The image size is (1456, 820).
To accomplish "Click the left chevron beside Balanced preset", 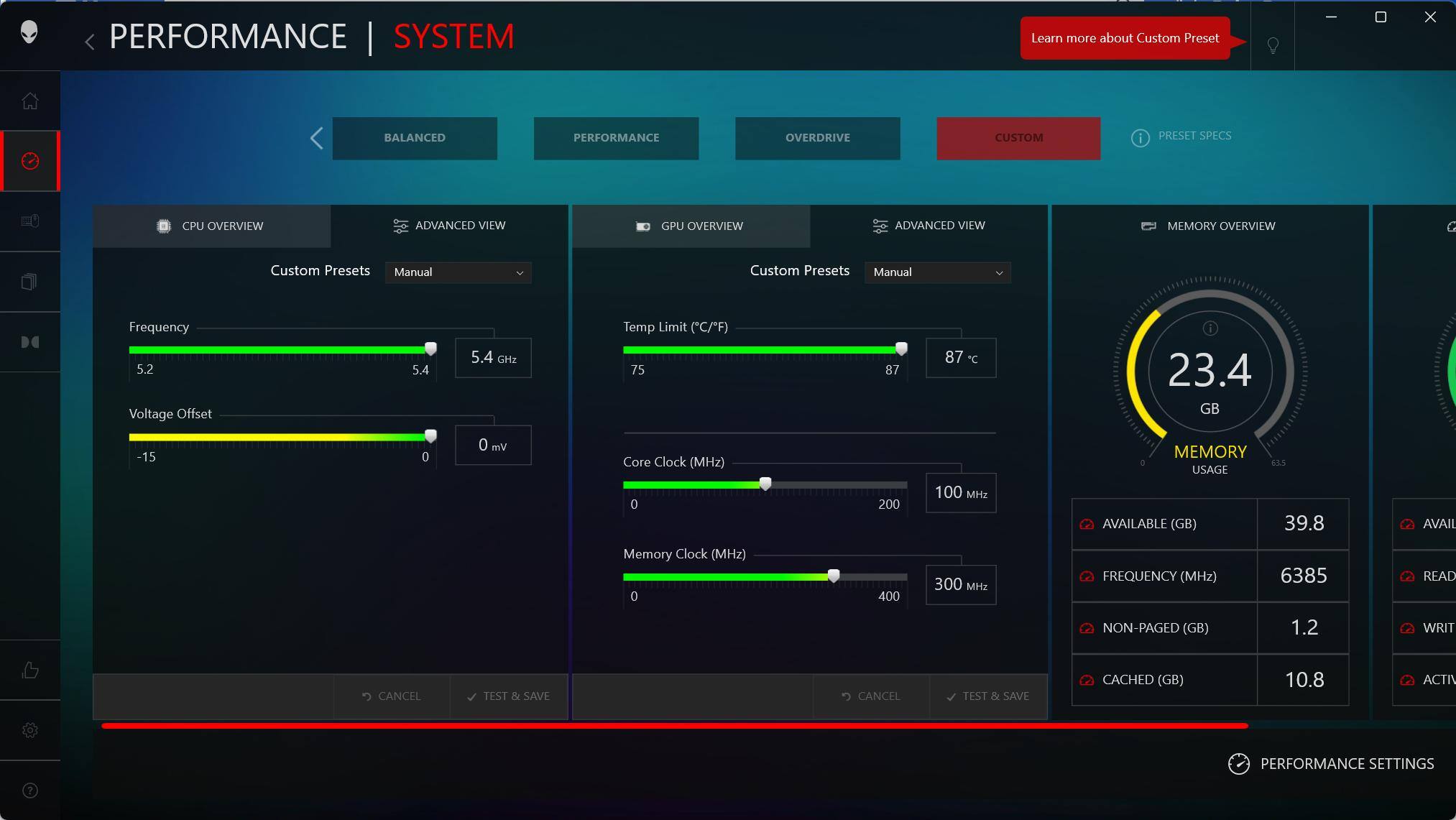I will [316, 138].
